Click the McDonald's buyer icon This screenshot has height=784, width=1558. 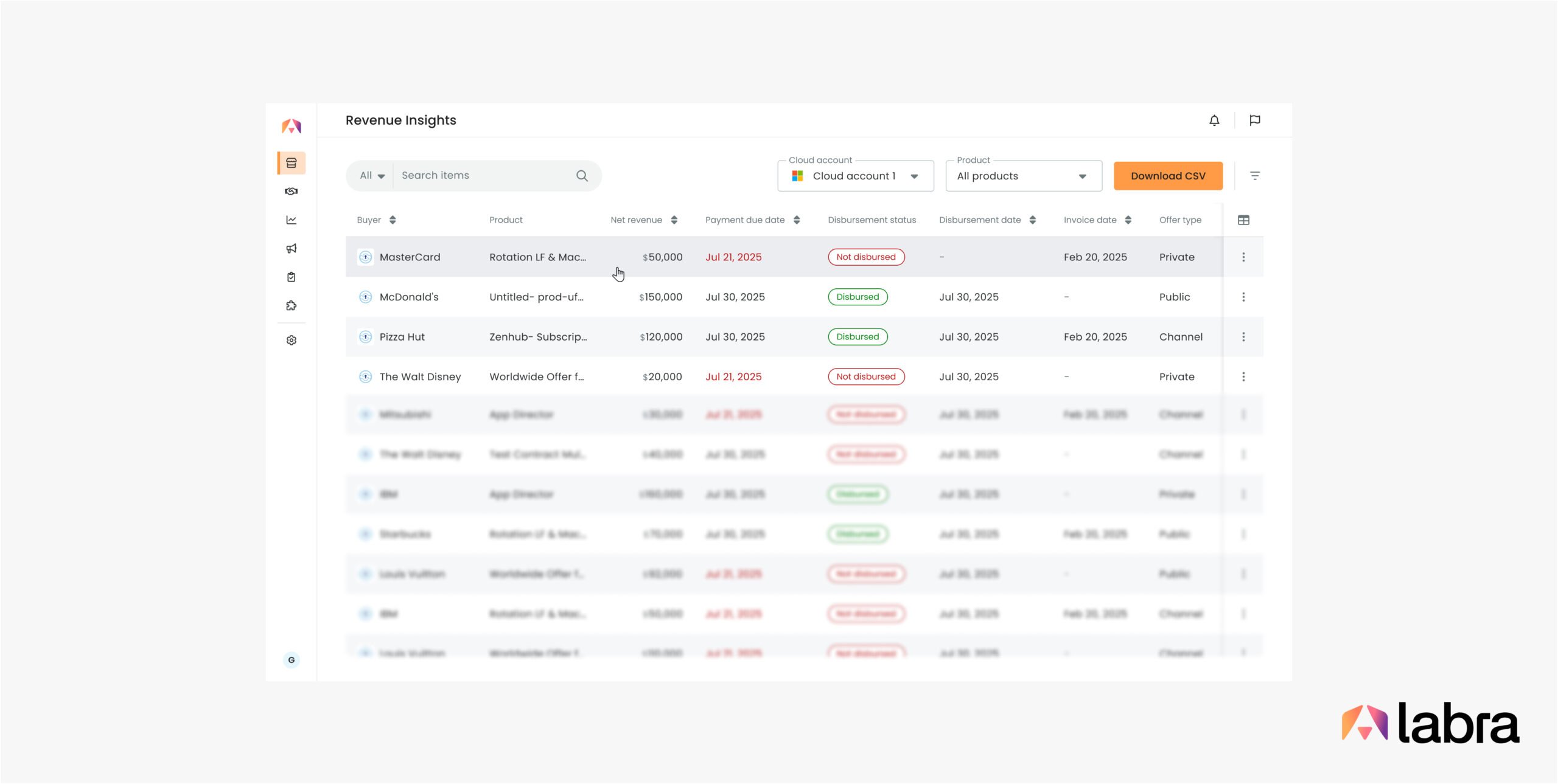tap(365, 297)
